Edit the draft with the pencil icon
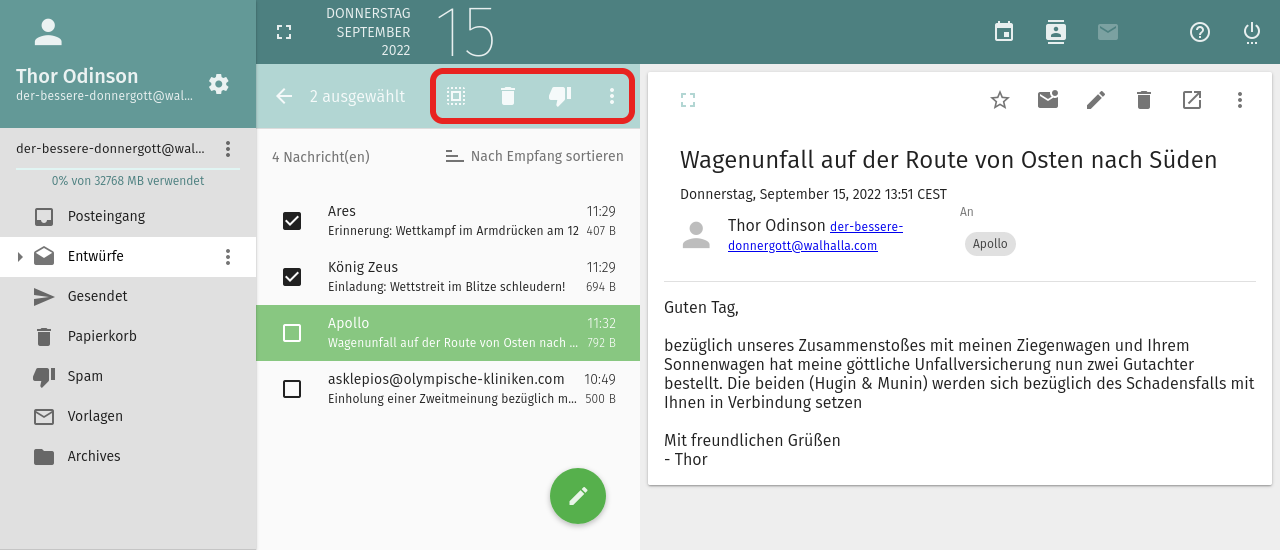Viewport: 1280px width, 550px height. point(1096,100)
